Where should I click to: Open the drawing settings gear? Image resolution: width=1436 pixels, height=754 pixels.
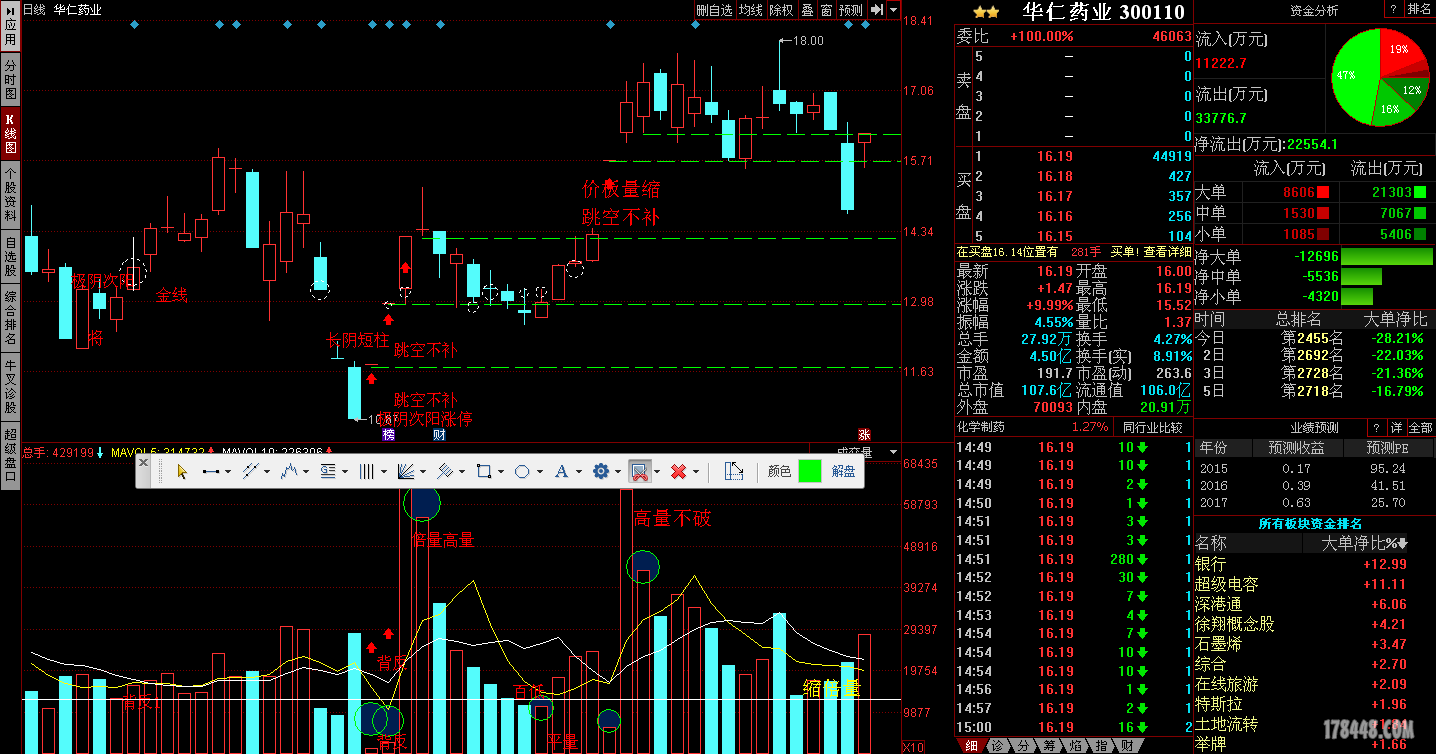pyautogui.click(x=601, y=471)
